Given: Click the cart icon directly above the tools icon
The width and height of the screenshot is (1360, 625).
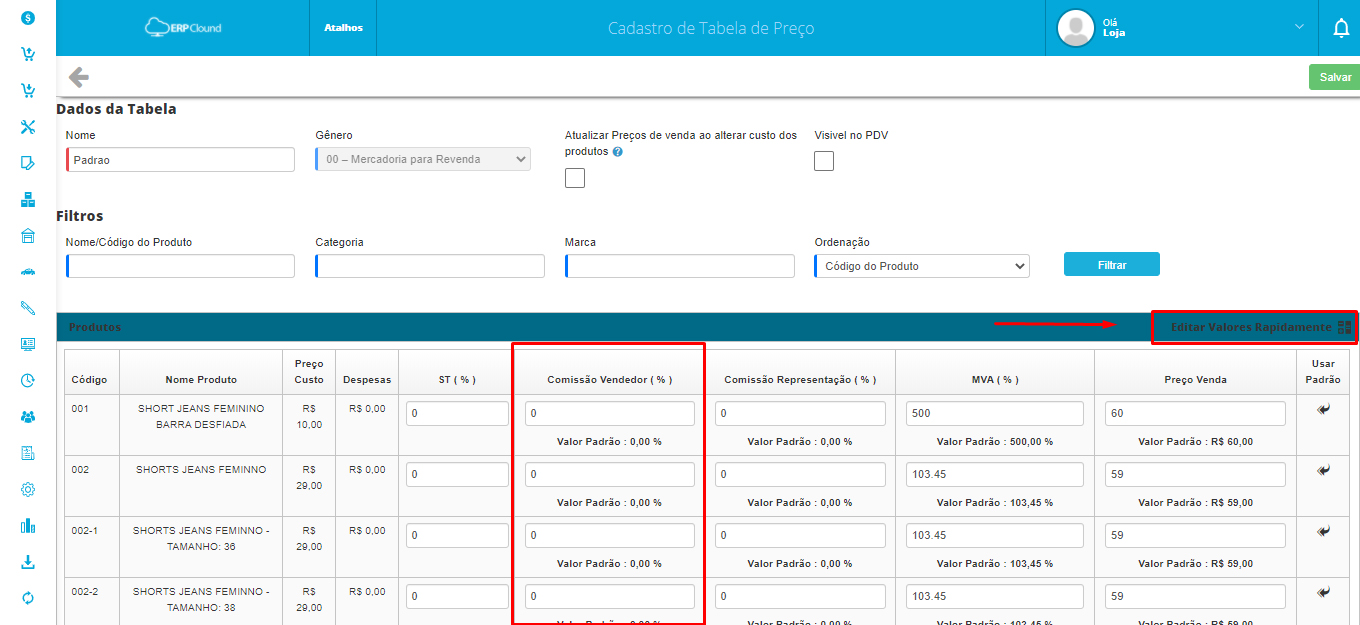Looking at the screenshot, I should pyautogui.click(x=28, y=90).
